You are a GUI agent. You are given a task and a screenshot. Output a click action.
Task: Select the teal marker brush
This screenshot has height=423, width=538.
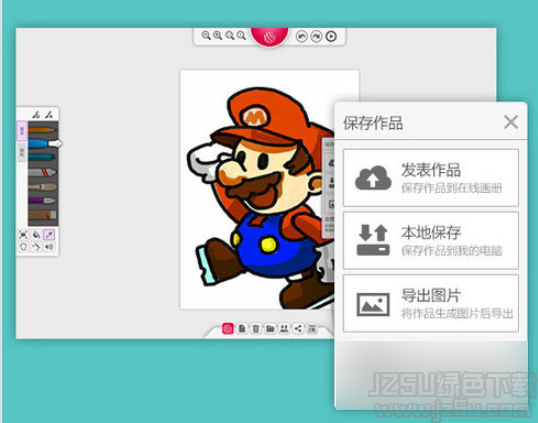click(x=42, y=157)
